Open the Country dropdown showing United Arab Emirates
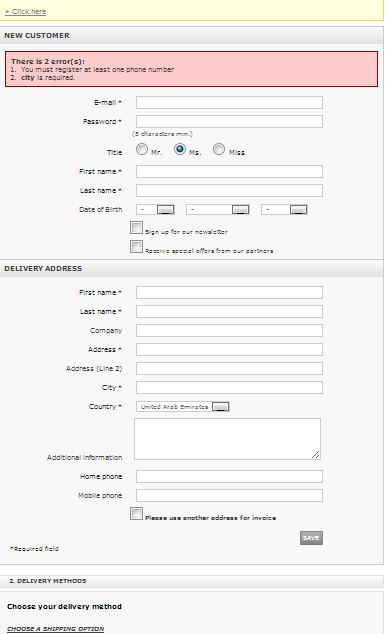This screenshot has width=389, height=634. [x=183, y=406]
